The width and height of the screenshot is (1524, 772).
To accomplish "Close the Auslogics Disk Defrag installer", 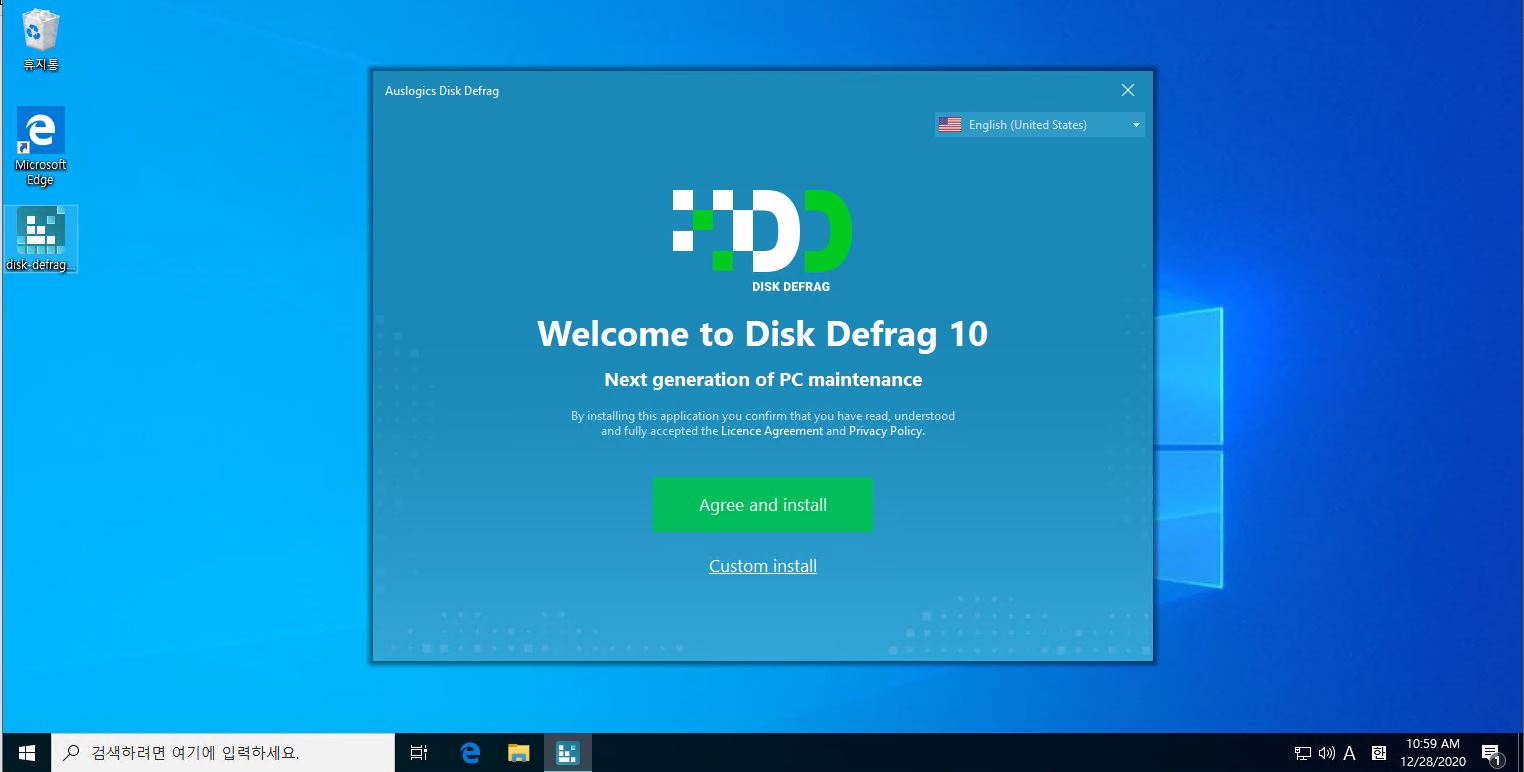I will 1128,90.
